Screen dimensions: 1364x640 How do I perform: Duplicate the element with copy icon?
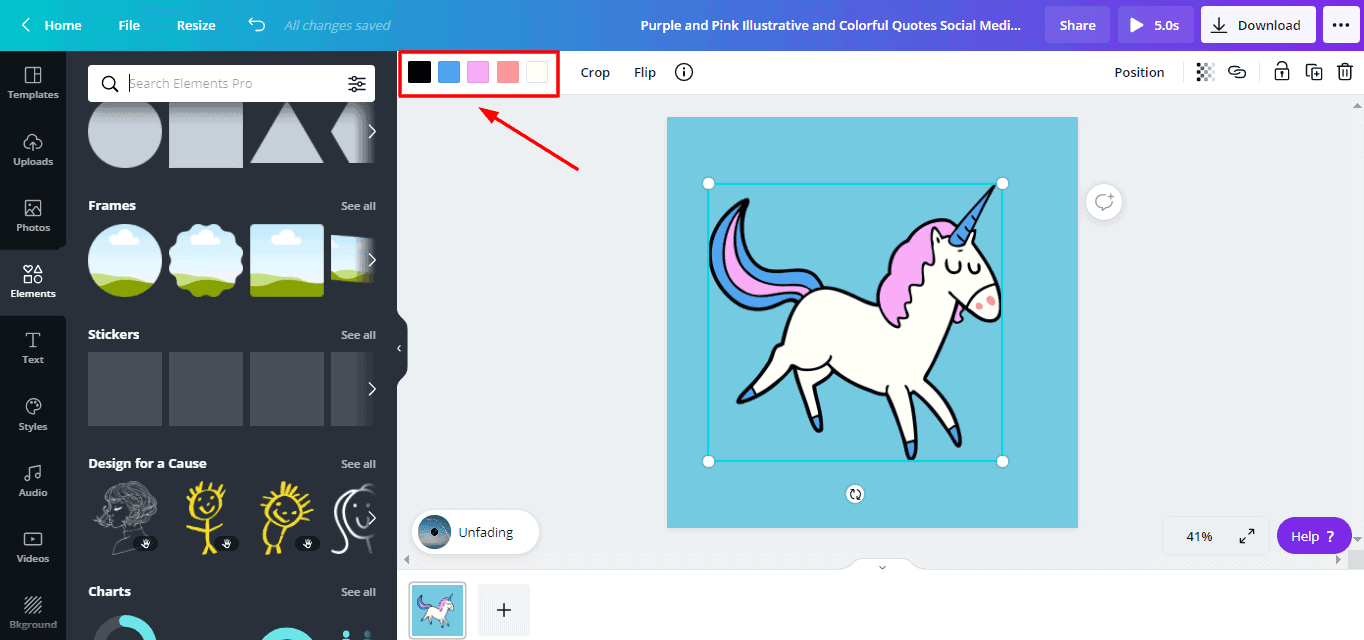[1314, 72]
